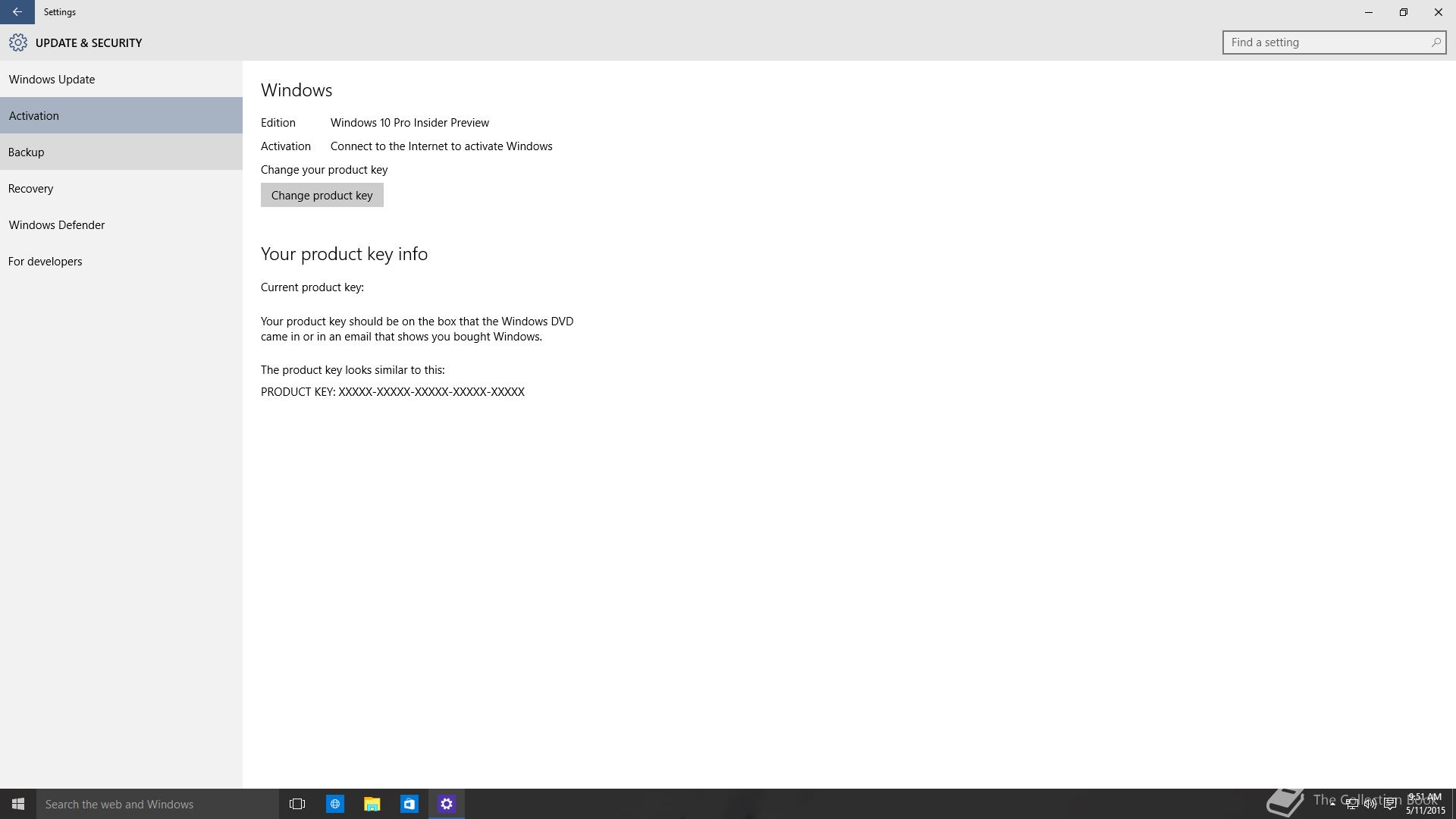
Task: Click the Settings gear taskbar icon
Action: tap(446, 804)
